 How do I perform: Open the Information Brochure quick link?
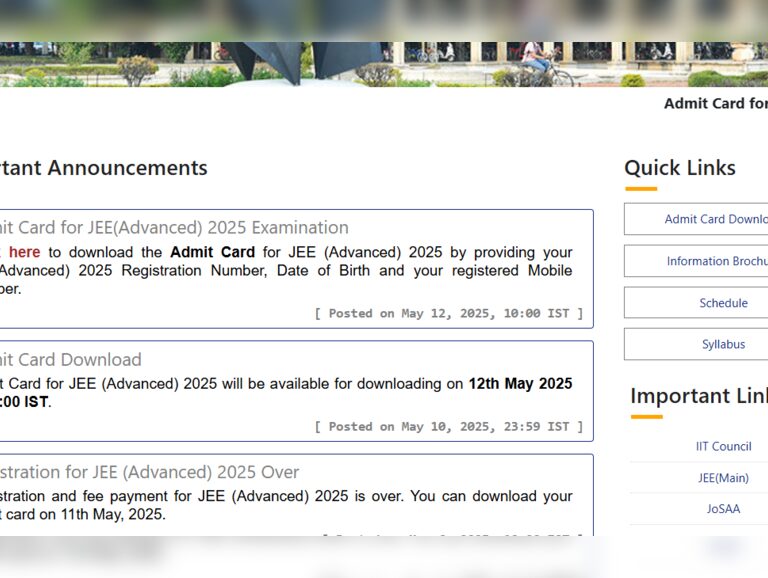point(696,261)
